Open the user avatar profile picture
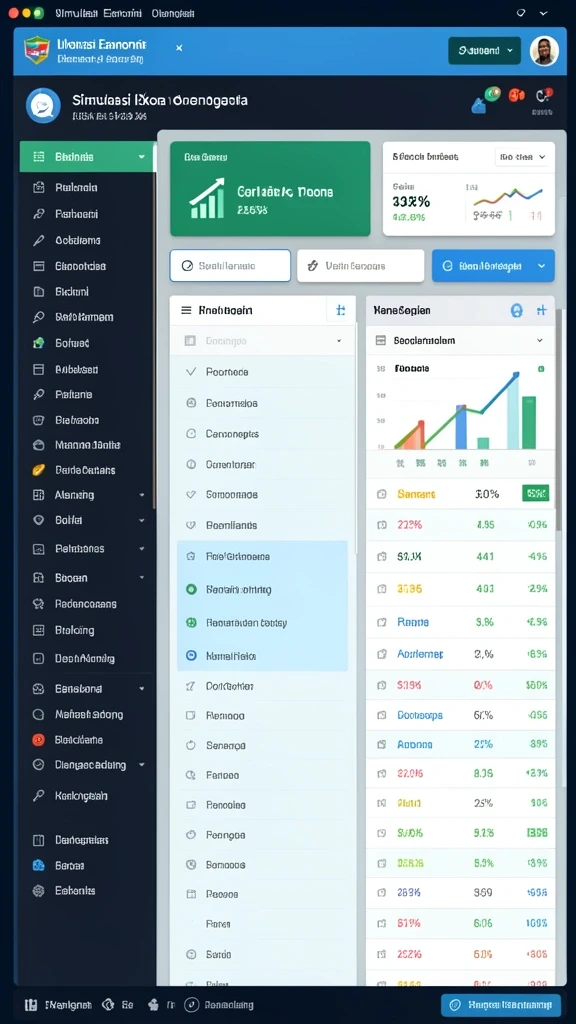The width and height of the screenshot is (576, 1024). click(544, 50)
